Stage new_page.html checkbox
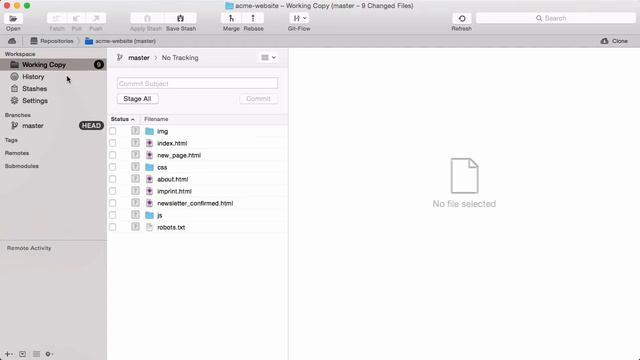Image resolution: width=640 pixels, height=360 pixels. click(x=113, y=155)
